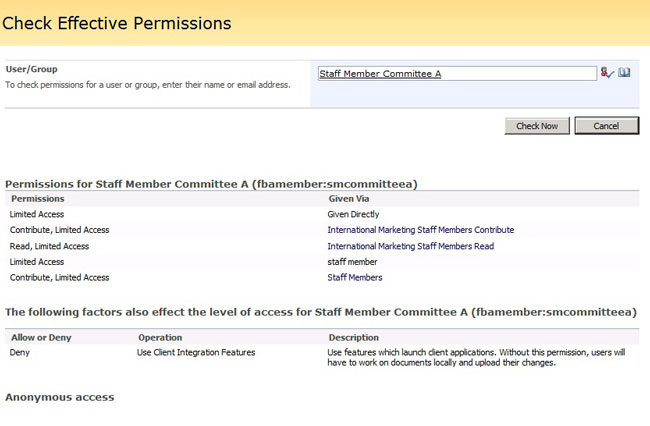
Task: Click the 'Given Directly' entry
Action: [x=354, y=214]
